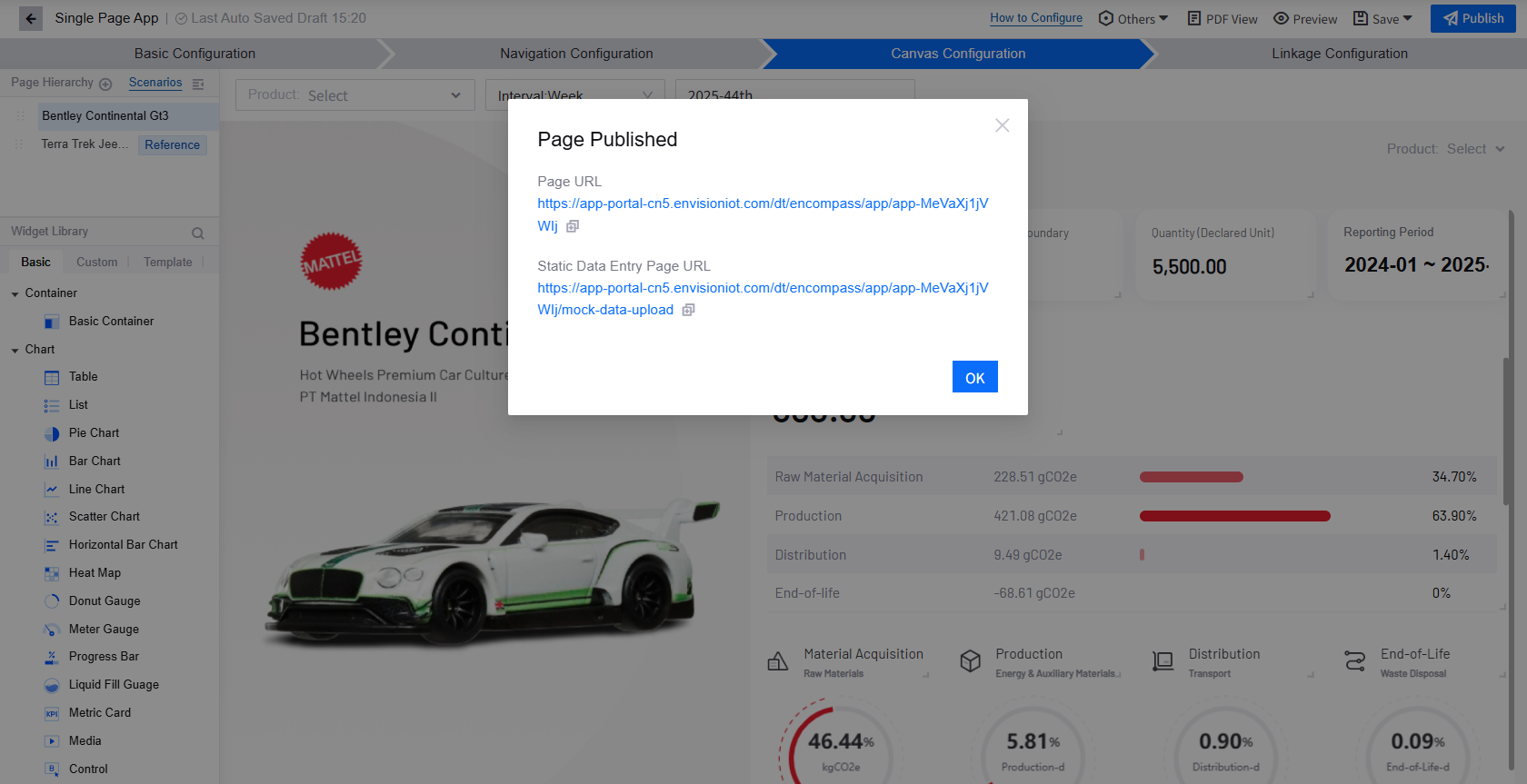Switch to the Custom widget tab
Screen dimensions: 1527x784
(x=96, y=262)
